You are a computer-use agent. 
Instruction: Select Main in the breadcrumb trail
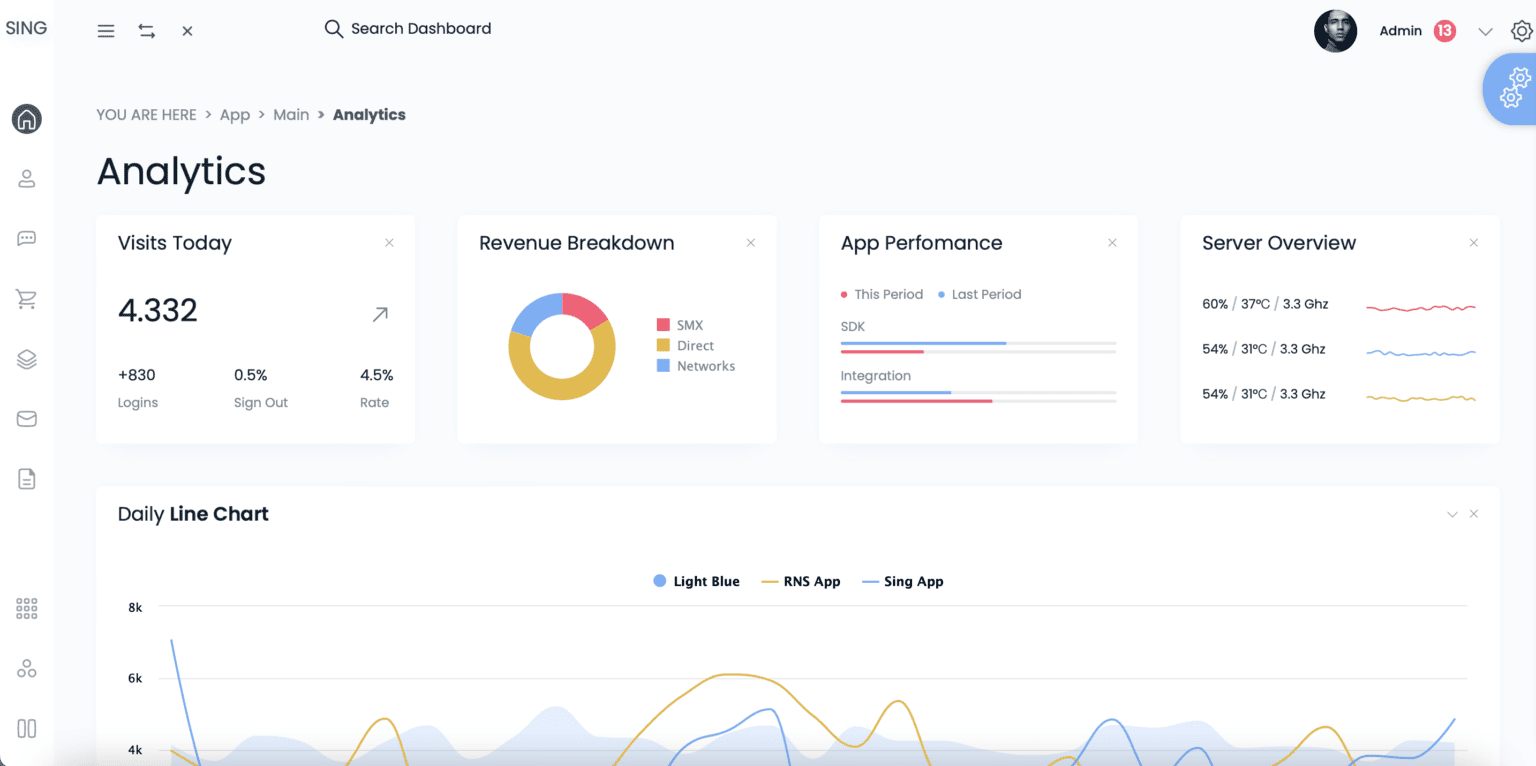(291, 114)
